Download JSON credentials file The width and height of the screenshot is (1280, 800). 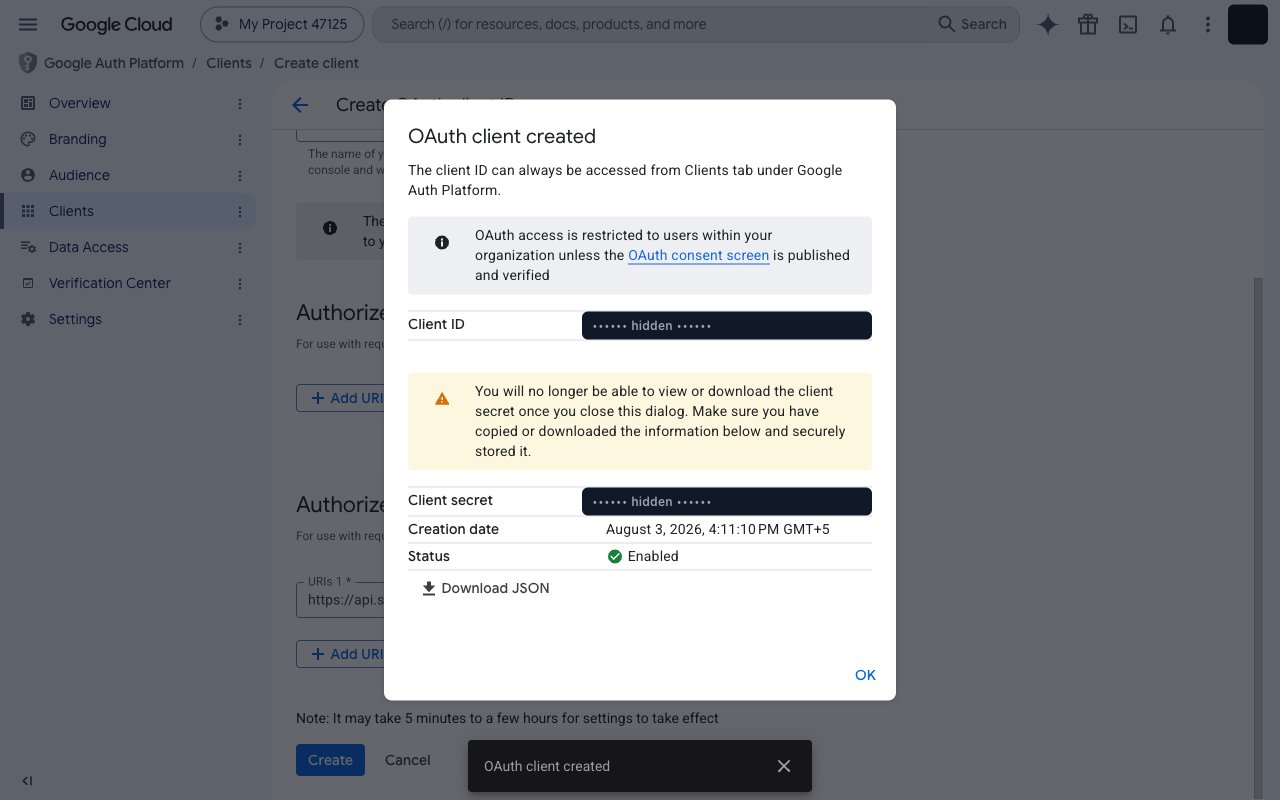485,588
